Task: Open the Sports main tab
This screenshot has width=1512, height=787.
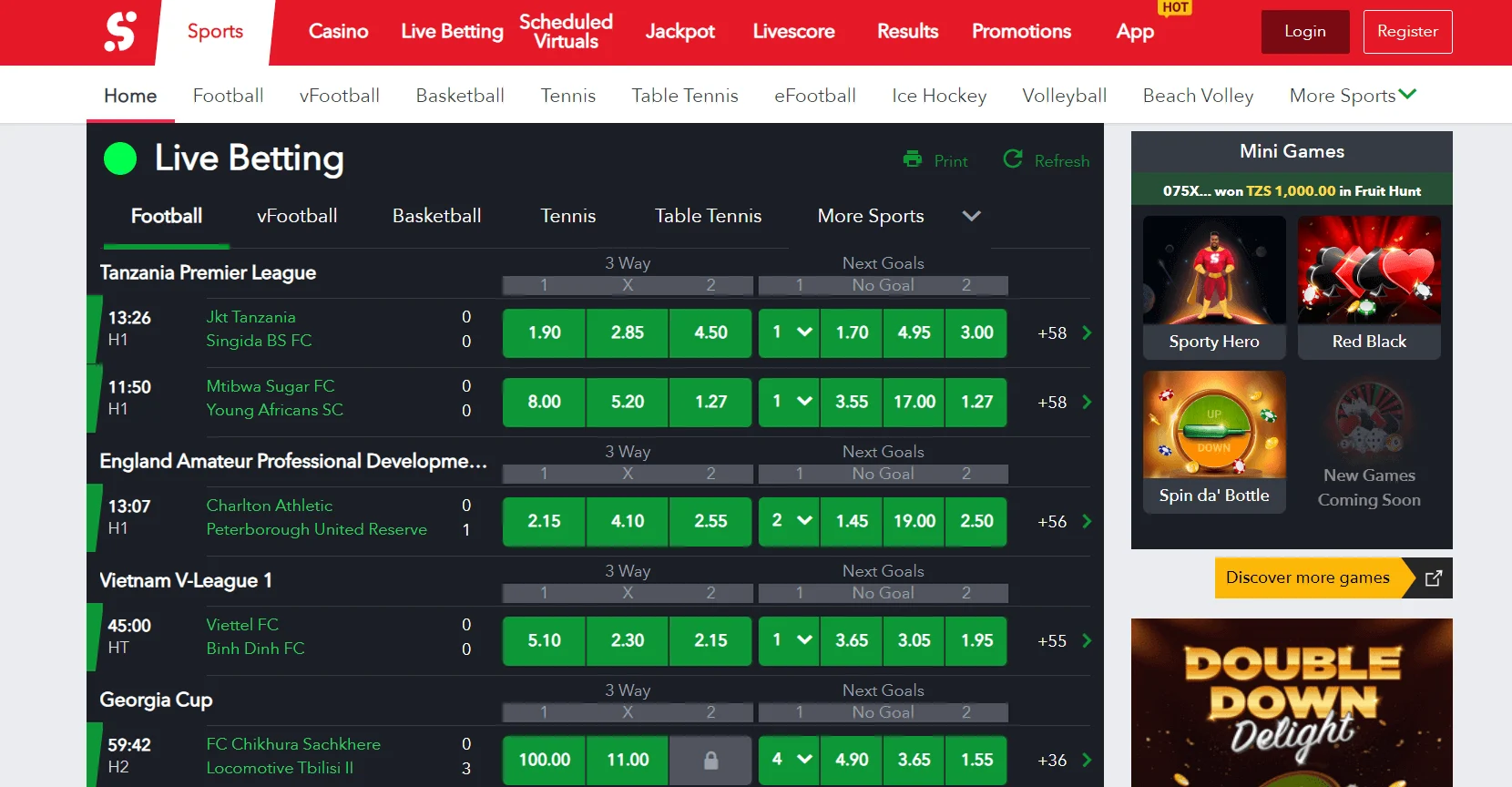Action: point(215,32)
